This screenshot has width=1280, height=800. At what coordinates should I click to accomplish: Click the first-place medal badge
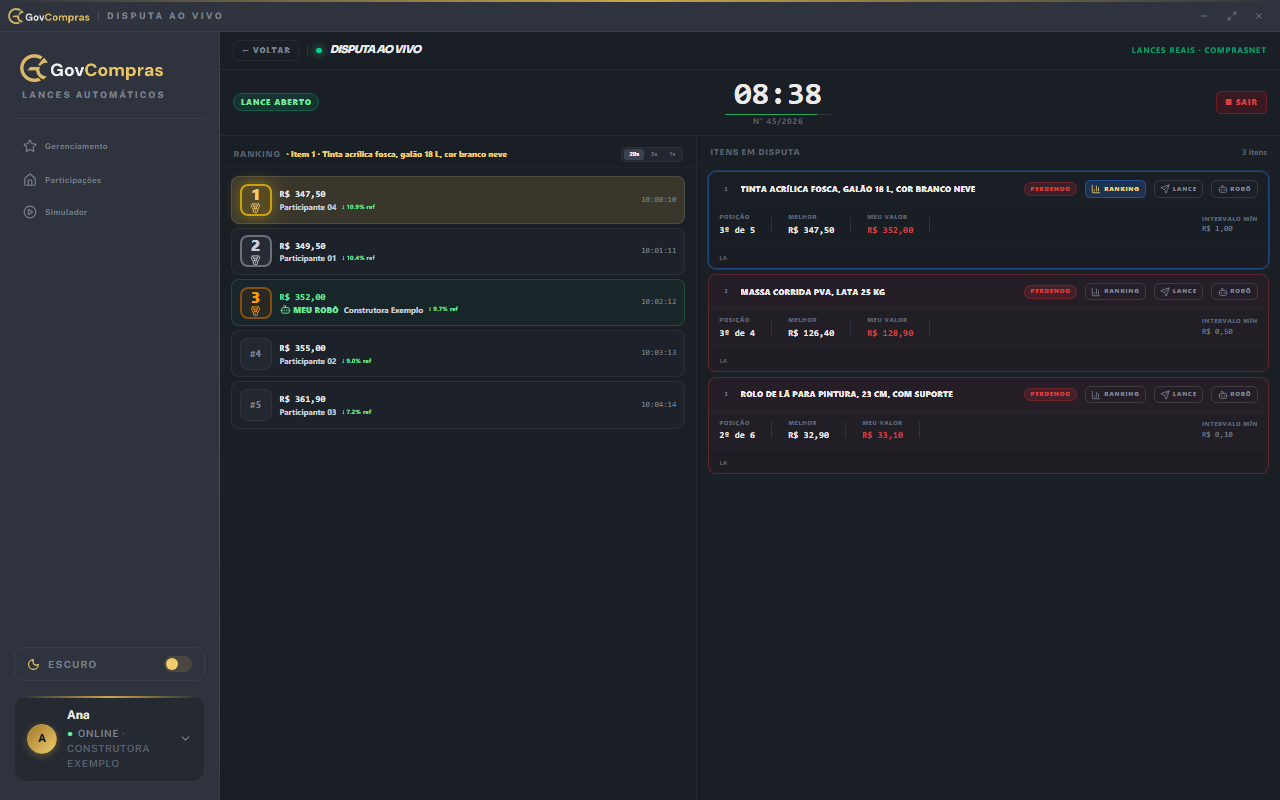point(256,200)
